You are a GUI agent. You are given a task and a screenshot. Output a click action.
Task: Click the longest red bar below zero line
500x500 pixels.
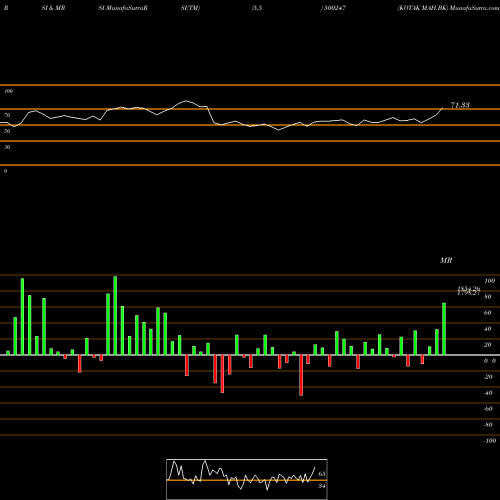coord(301,375)
